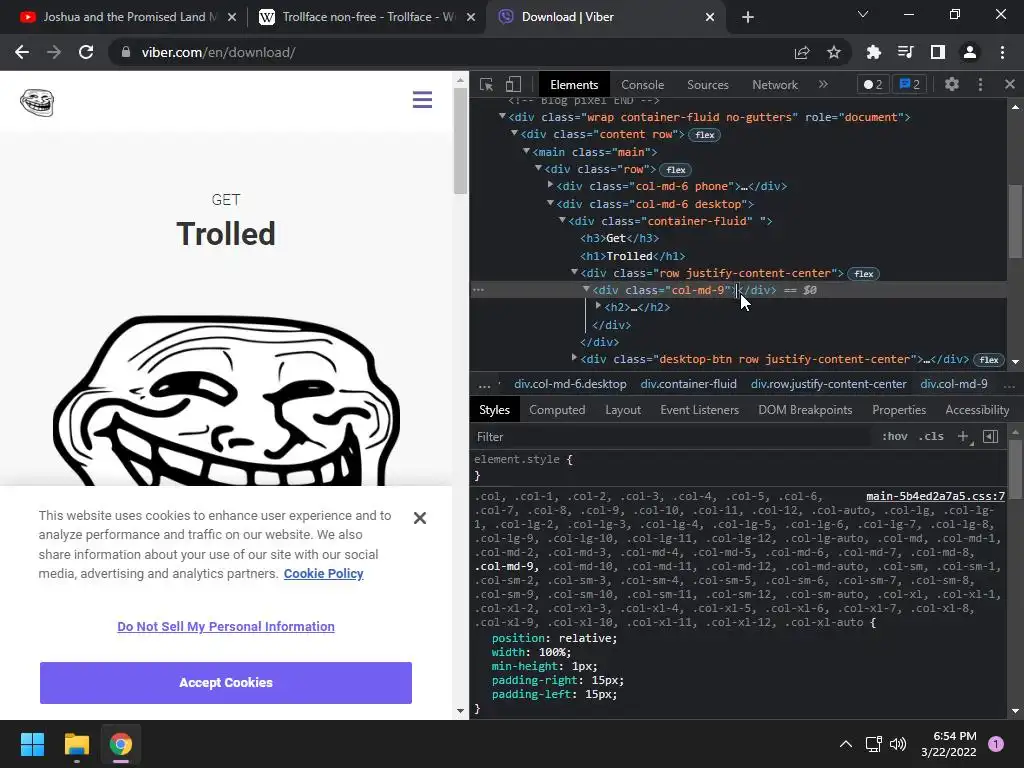This screenshot has width=1024, height=768.
Task: Open the Sources tab
Action: (x=707, y=85)
